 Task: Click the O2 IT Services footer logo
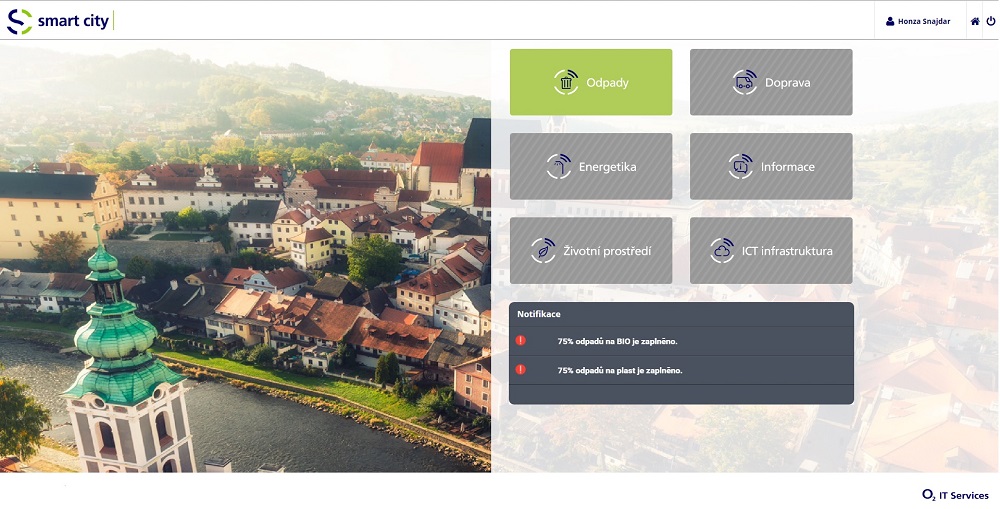click(955, 495)
